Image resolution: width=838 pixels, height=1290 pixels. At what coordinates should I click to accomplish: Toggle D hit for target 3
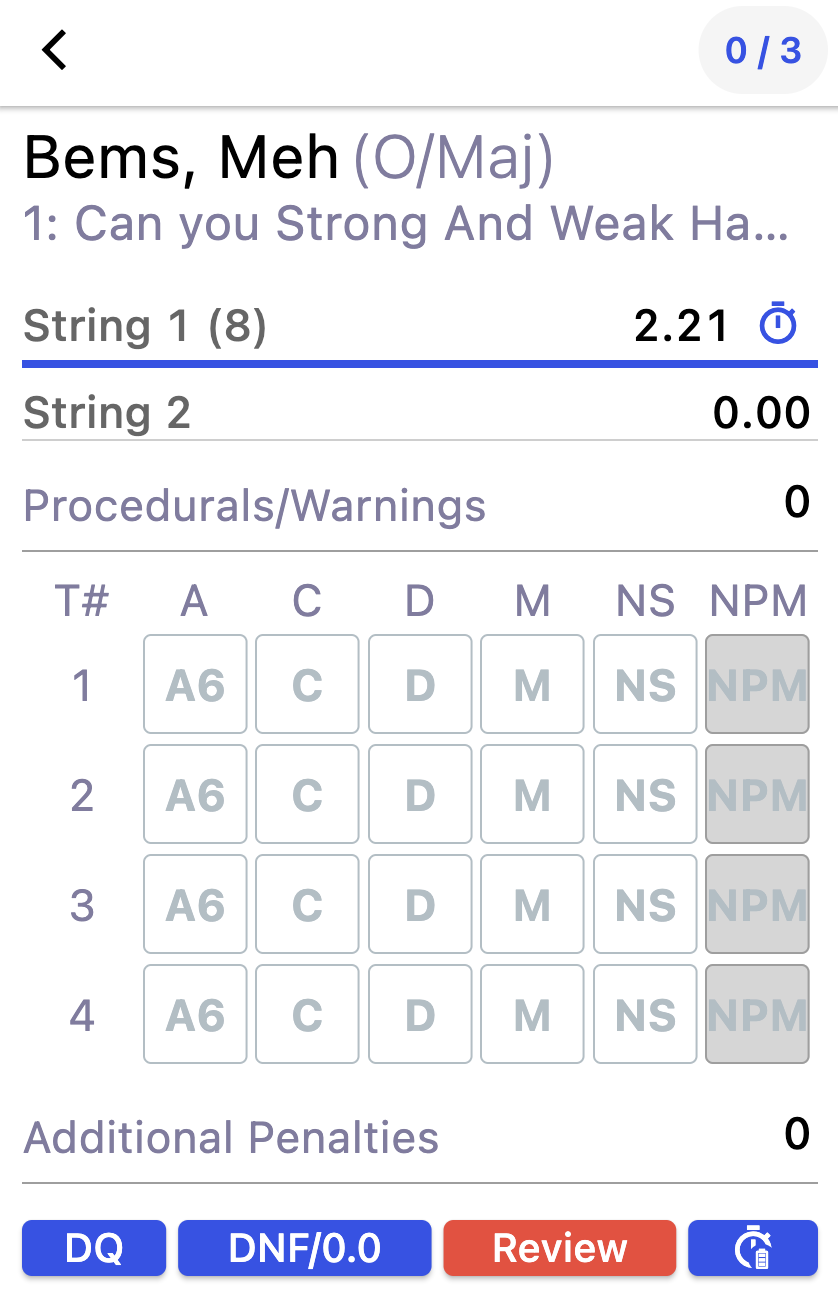click(x=420, y=905)
